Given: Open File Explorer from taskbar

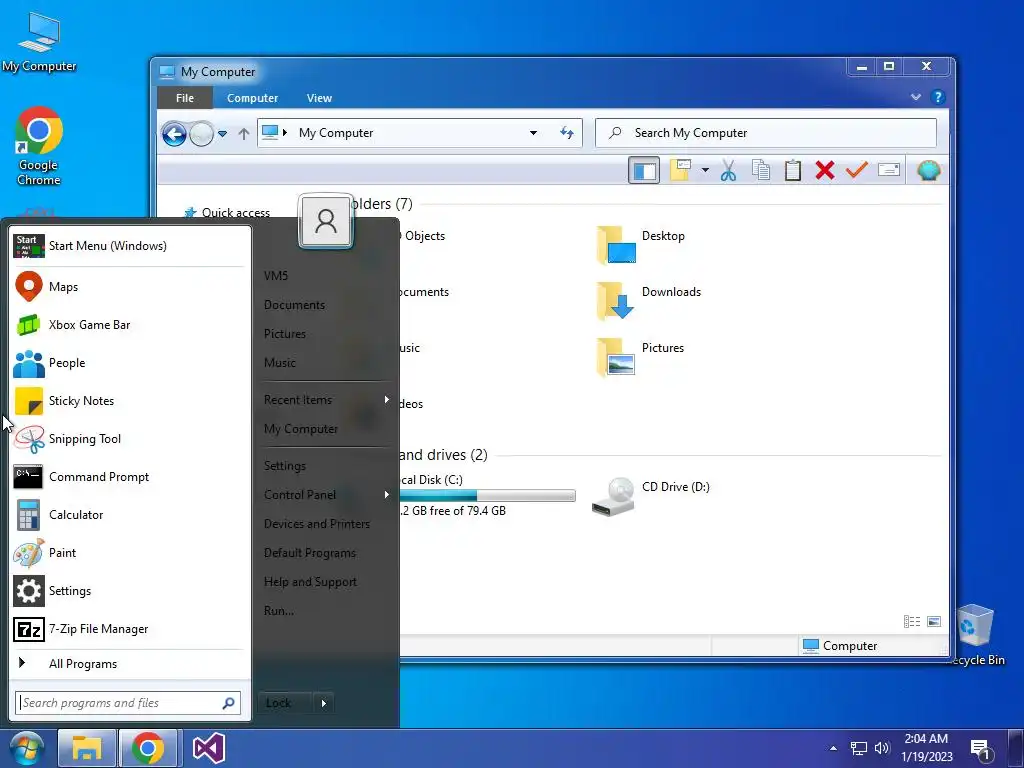Looking at the screenshot, I should (86, 748).
